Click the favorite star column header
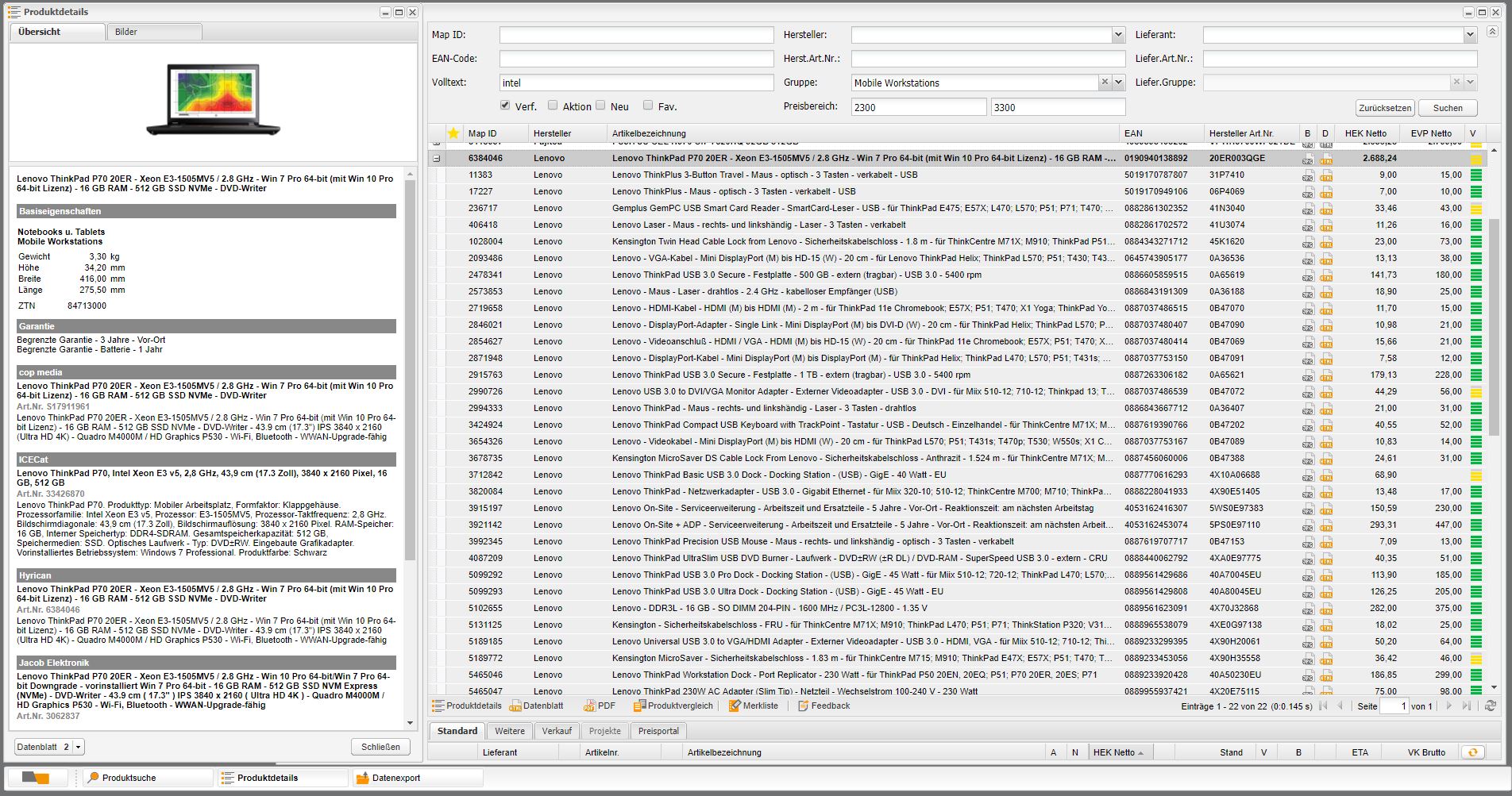The image size is (1512, 796). (453, 133)
